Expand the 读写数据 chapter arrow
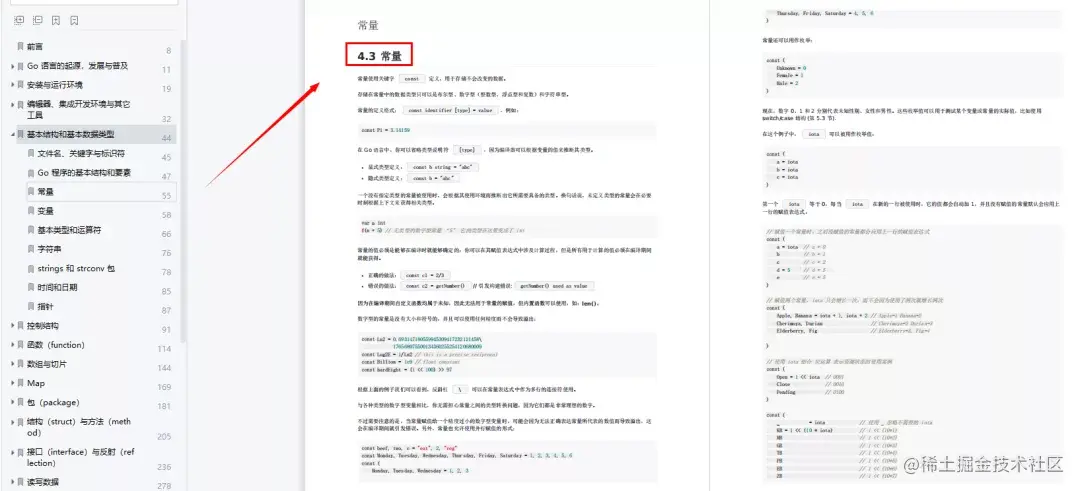This screenshot has height=491, width=1080. (12, 481)
